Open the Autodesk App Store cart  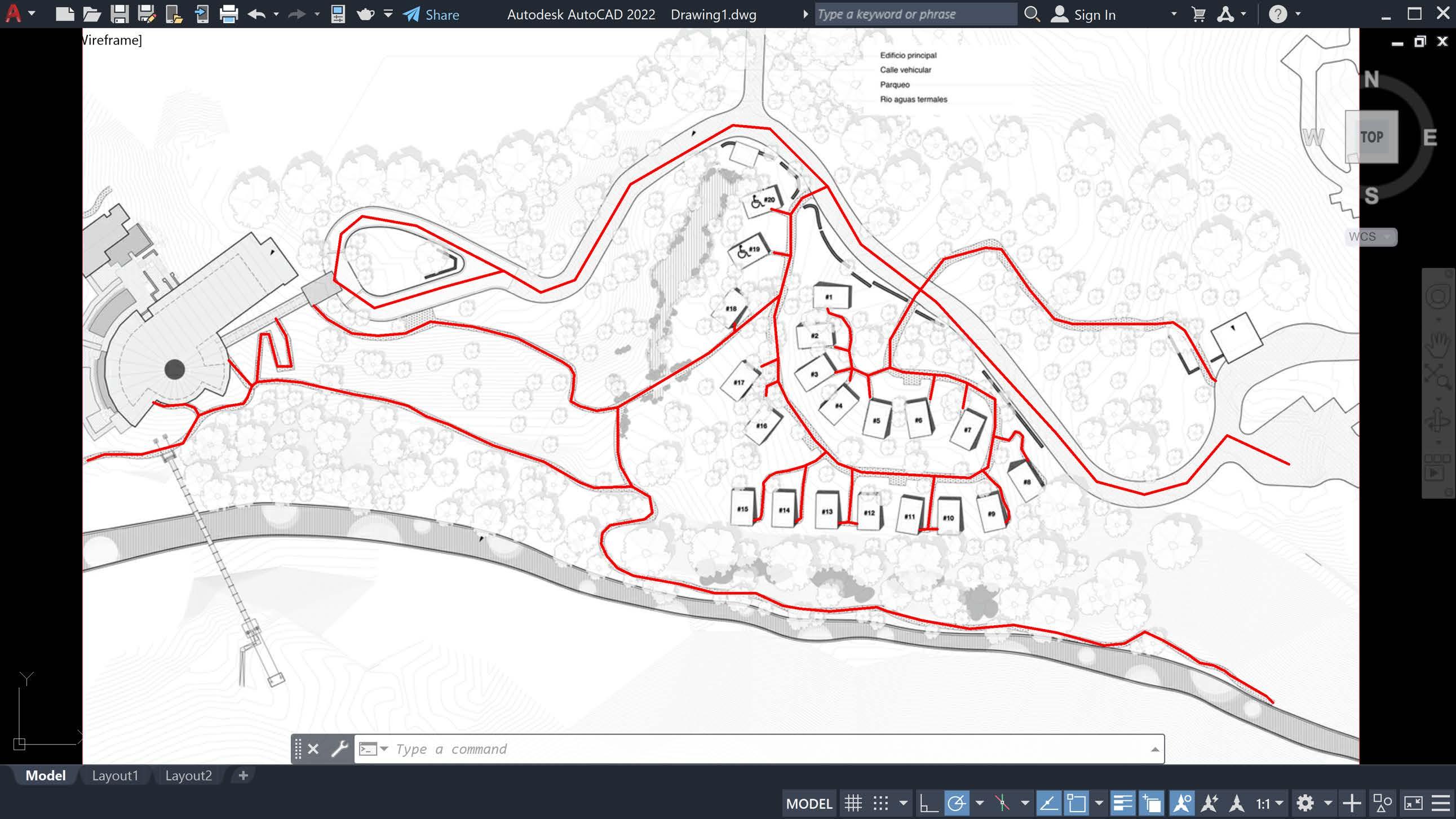tap(1198, 14)
